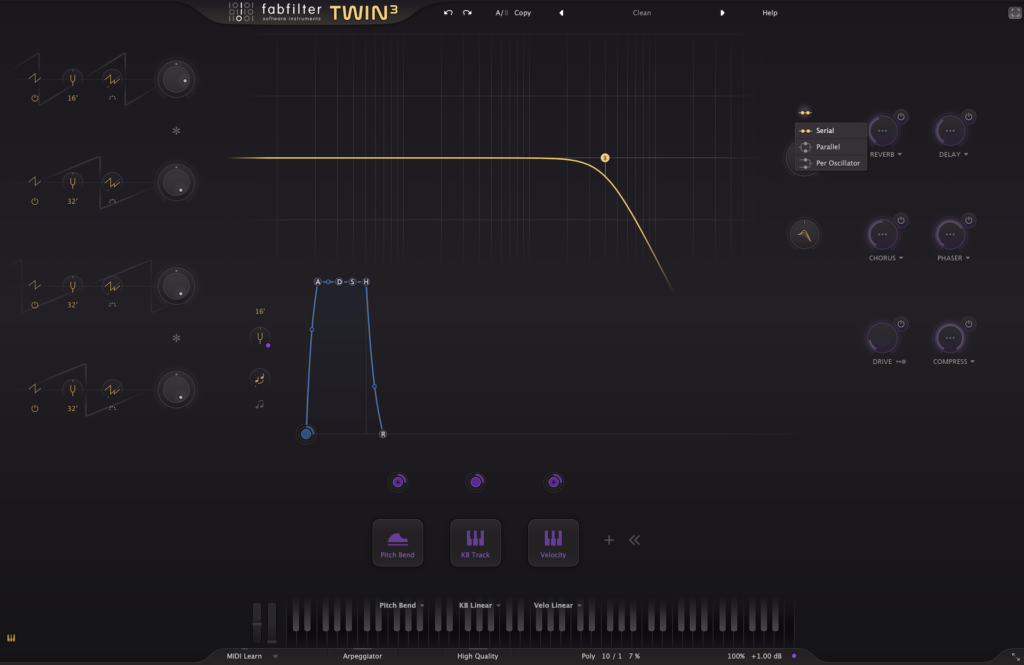
Task: Open the Help menu
Action: coord(769,13)
